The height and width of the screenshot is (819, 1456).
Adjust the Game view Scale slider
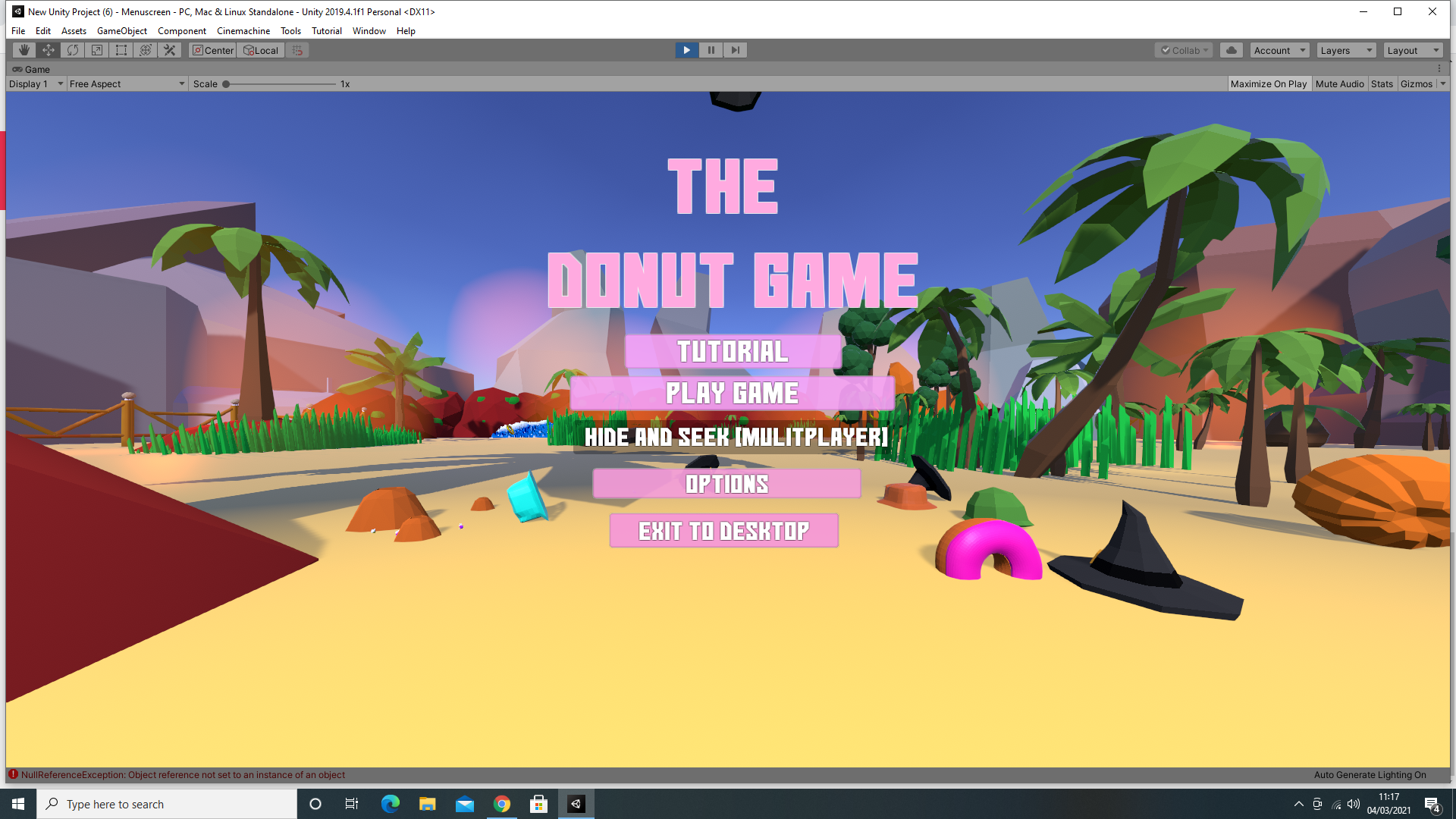[227, 84]
